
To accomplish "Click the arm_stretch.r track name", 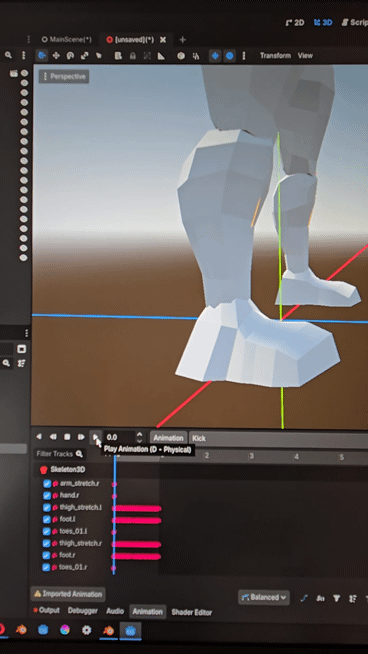I will click(x=79, y=484).
